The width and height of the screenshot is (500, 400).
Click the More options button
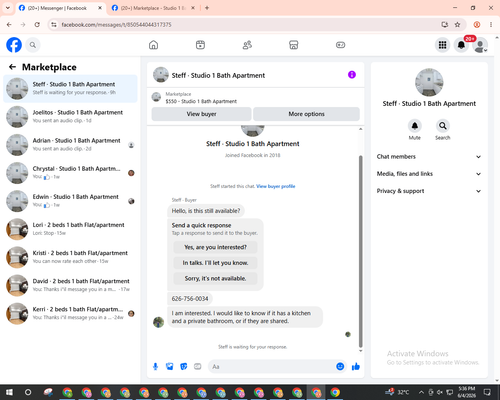tap(306, 114)
